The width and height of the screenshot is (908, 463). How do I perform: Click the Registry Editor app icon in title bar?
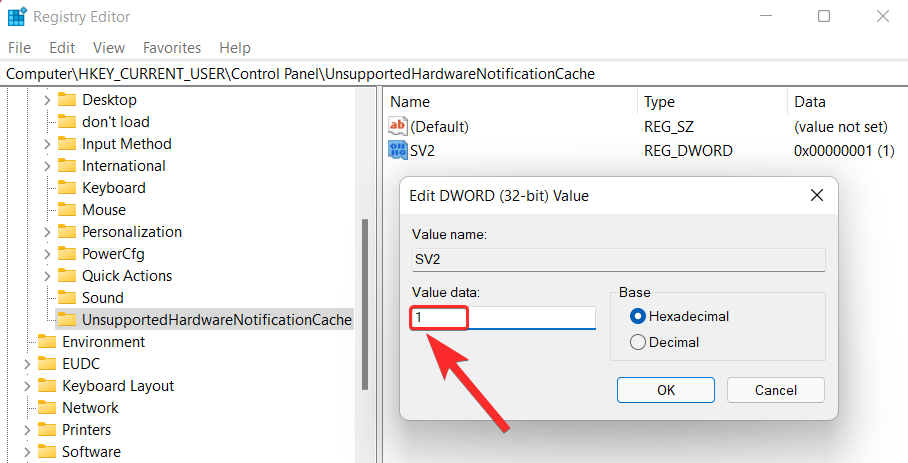point(16,17)
